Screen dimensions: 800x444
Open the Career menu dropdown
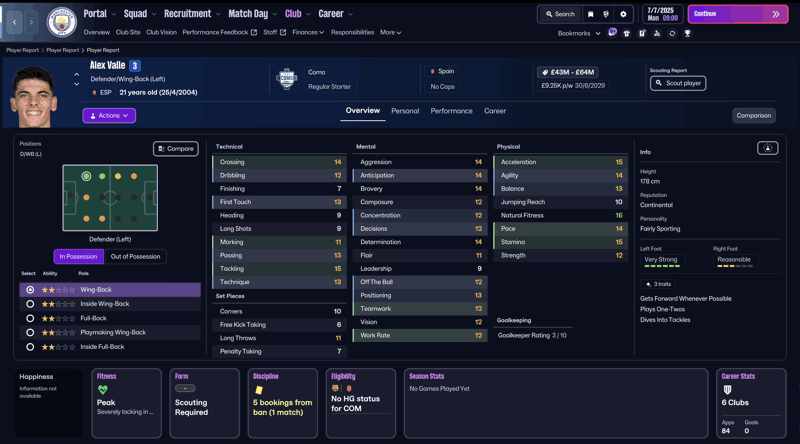[x=335, y=14]
